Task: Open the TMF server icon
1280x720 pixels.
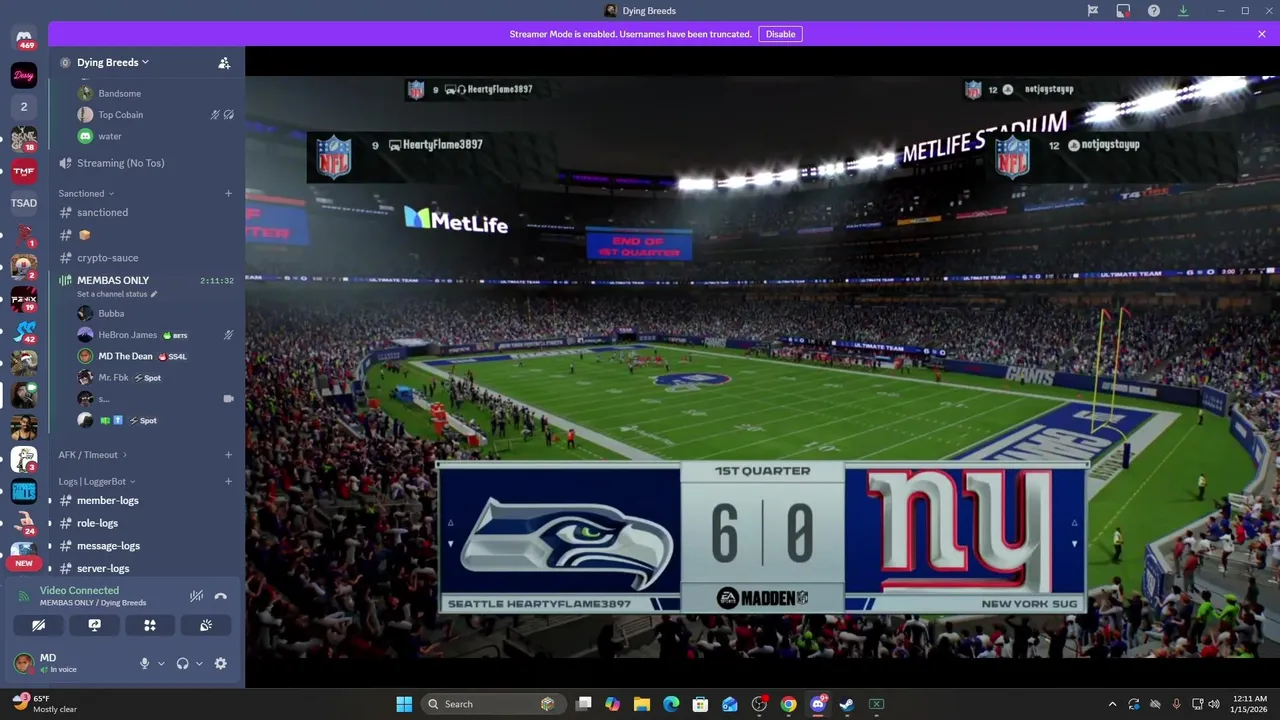Action: (x=24, y=171)
